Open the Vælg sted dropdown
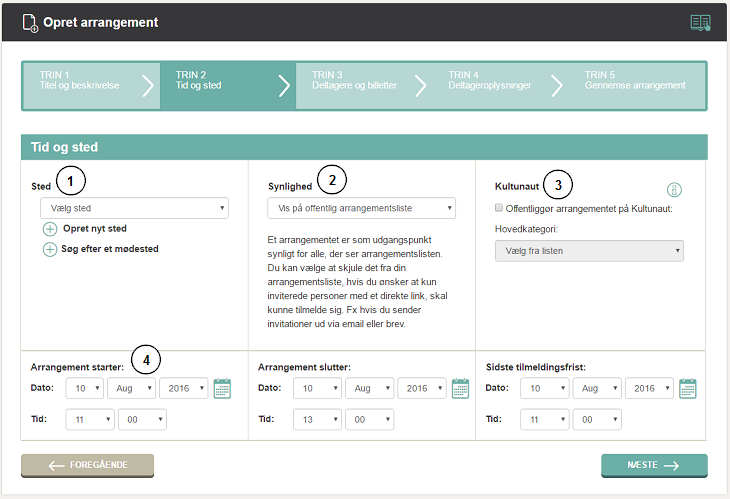The height and width of the screenshot is (499, 730). tap(134, 208)
